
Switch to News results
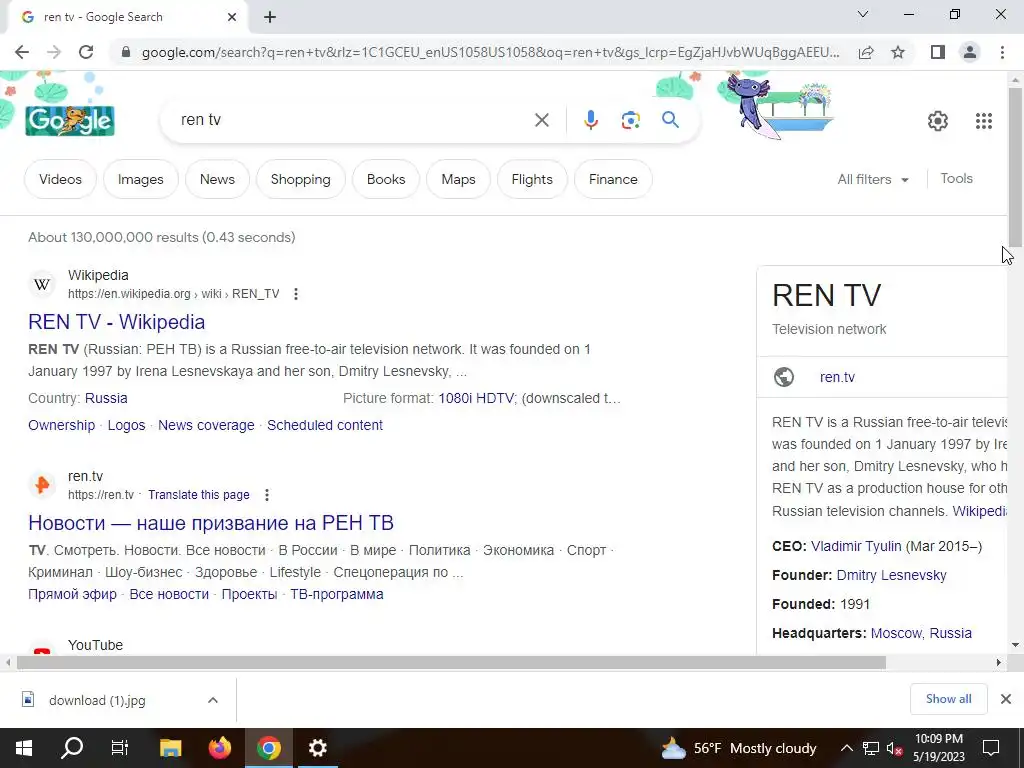tap(217, 179)
